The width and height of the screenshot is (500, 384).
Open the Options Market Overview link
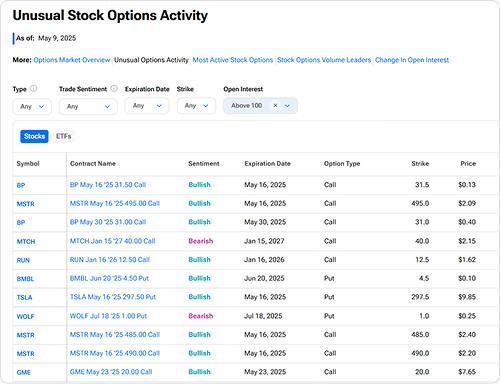(72, 60)
